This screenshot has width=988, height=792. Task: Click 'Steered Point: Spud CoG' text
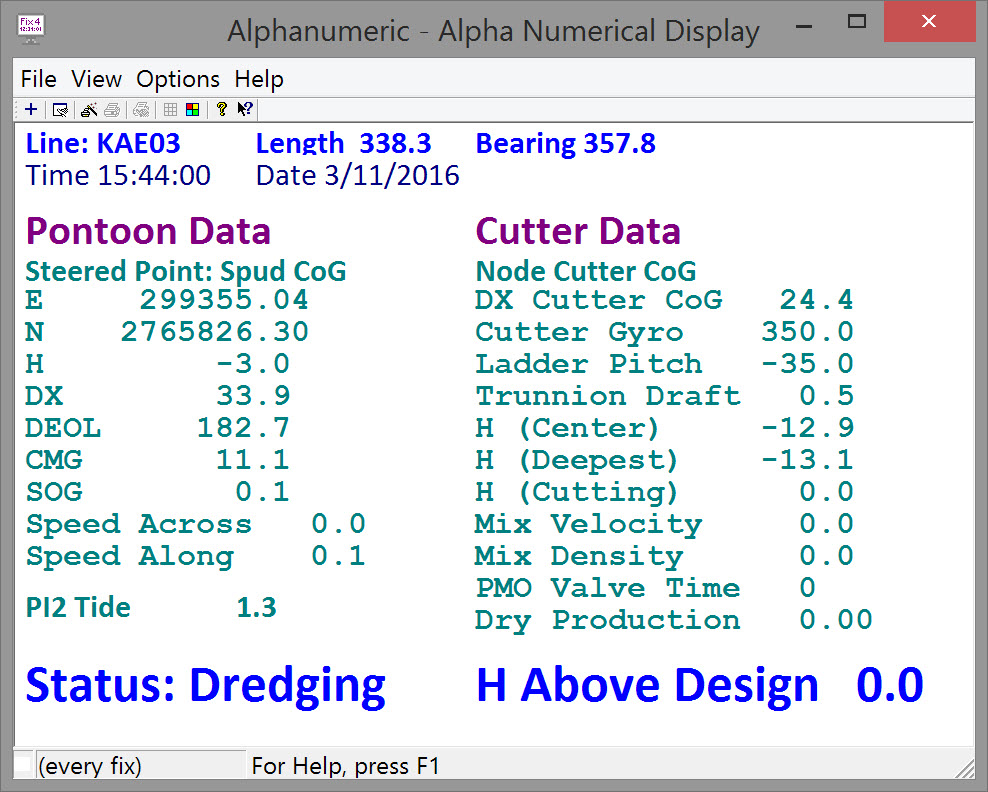click(x=186, y=272)
